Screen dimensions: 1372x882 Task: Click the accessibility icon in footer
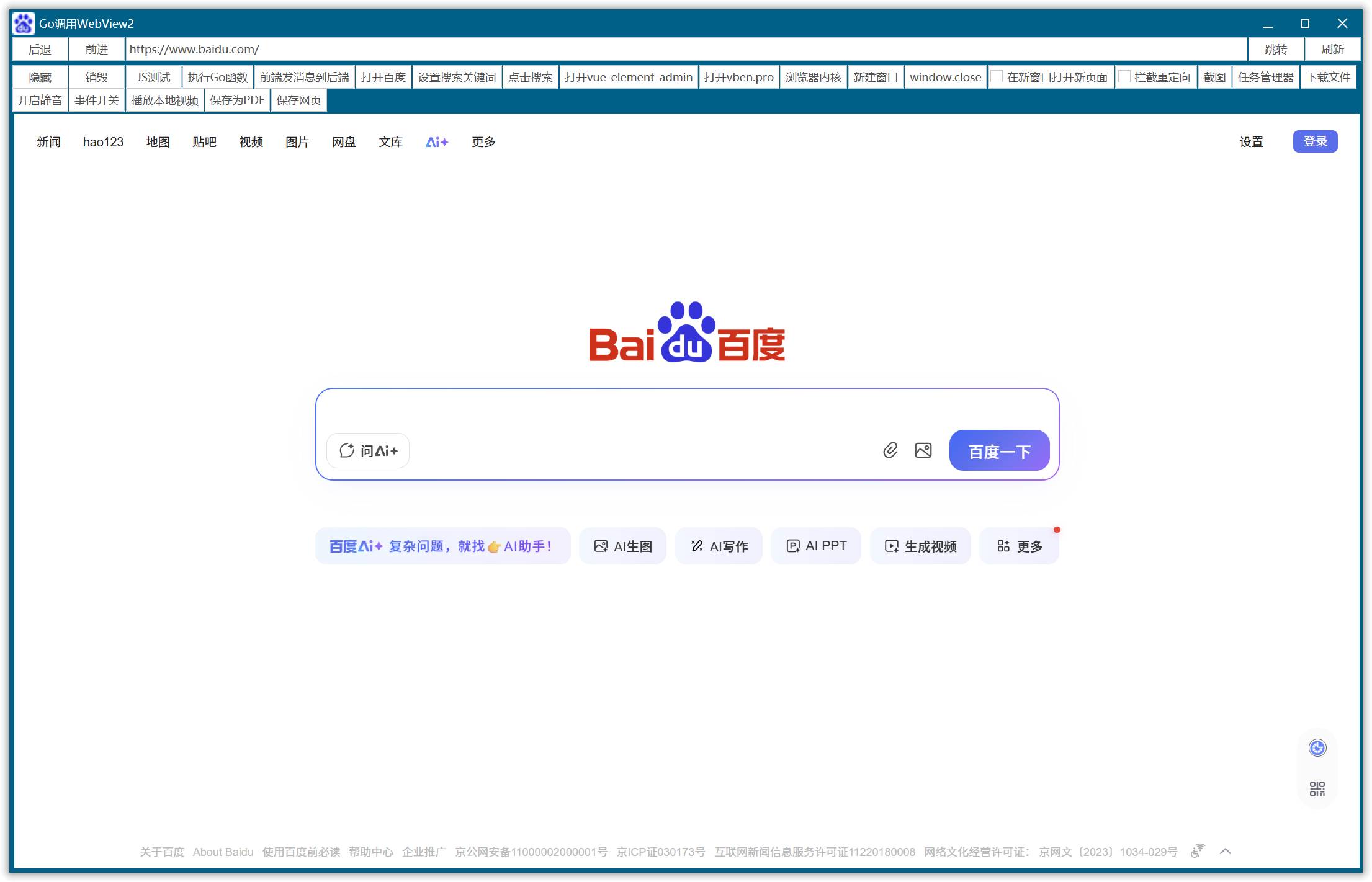[1197, 851]
